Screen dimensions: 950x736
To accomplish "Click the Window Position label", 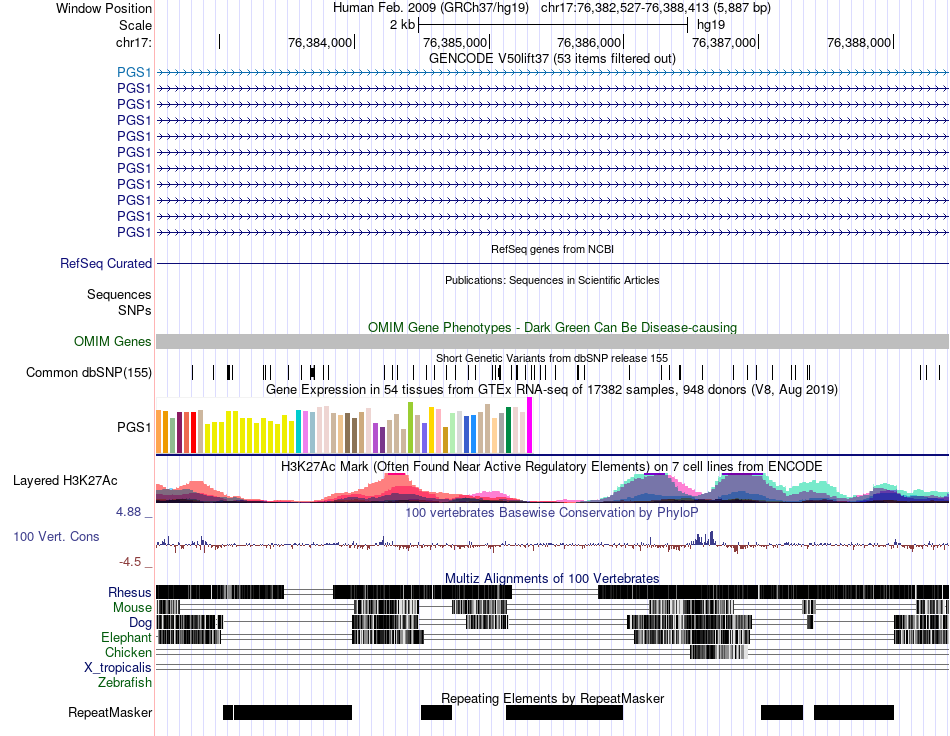I will [104, 8].
